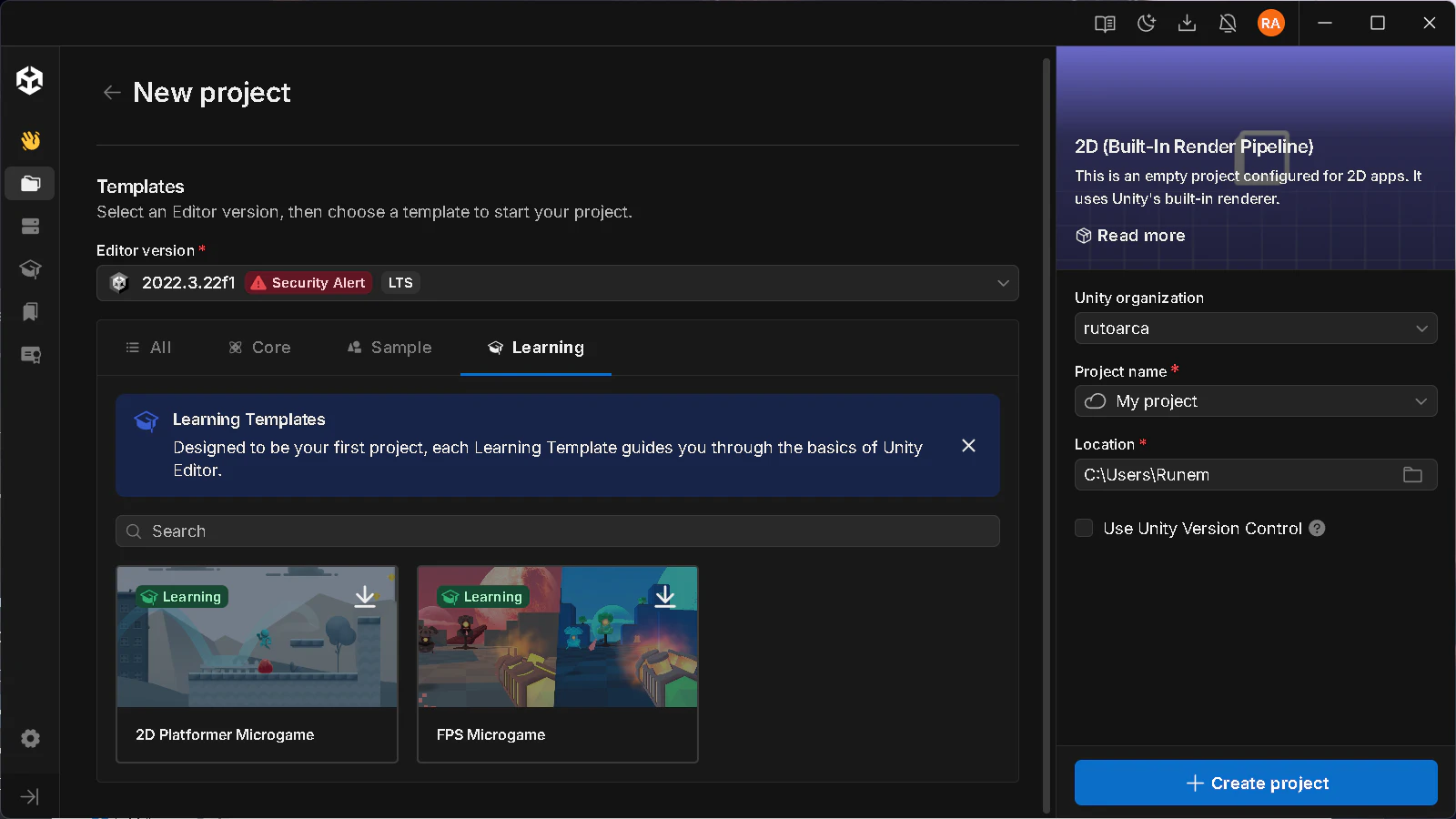Download the FPS Microgame template
Image resolution: width=1456 pixels, height=819 pixels.
(665, 596)
